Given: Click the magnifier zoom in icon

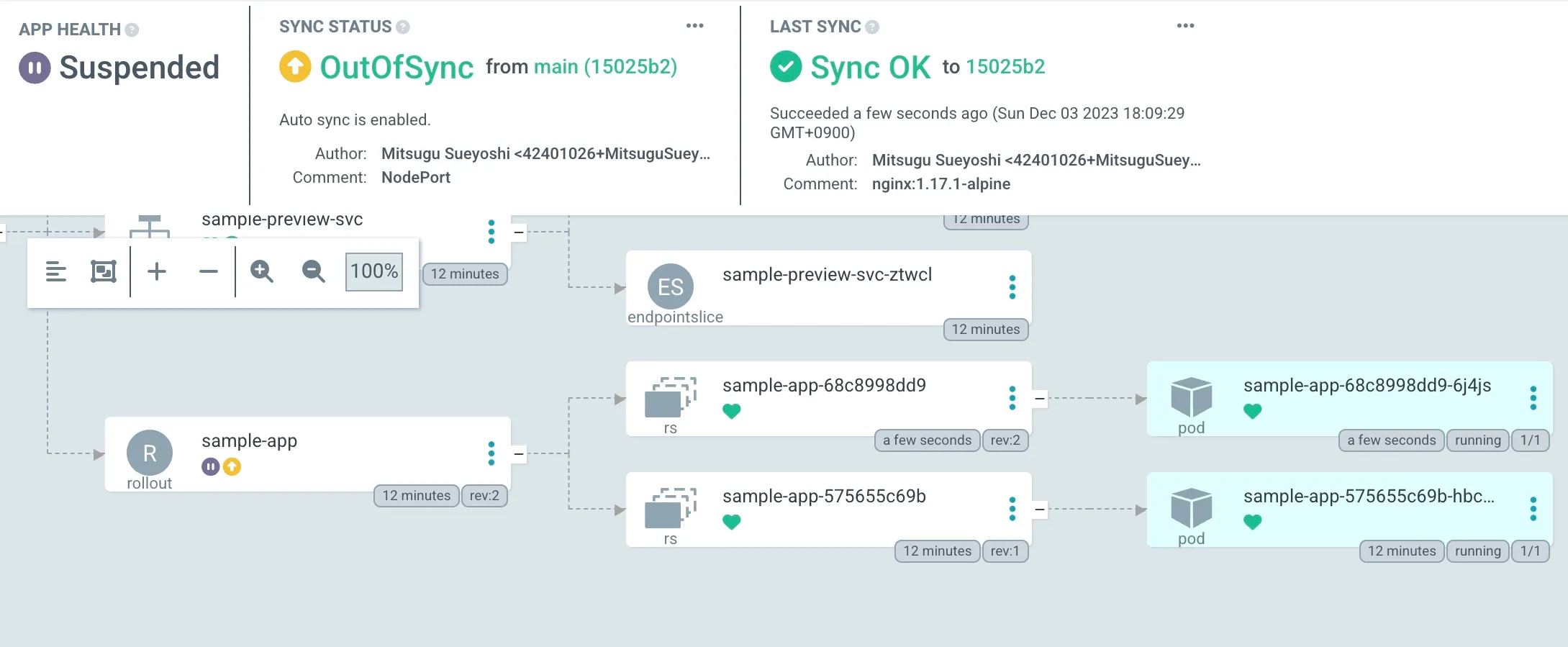Looking at the screenshot, I should 261,272.
